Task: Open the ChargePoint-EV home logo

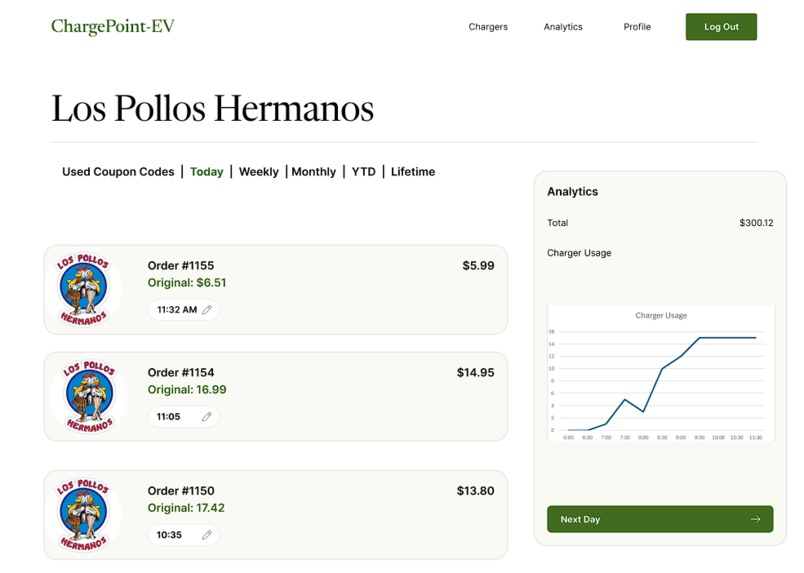Action: coord(113,26)
